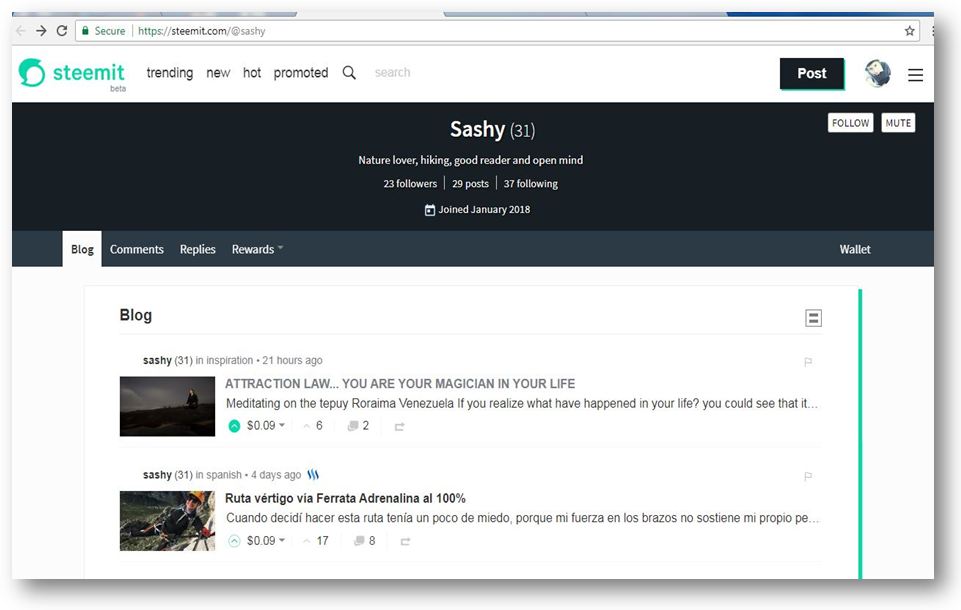This screenshot has height=610, width=961.
Task: Go to hot posts
Action: coord(252,73)
